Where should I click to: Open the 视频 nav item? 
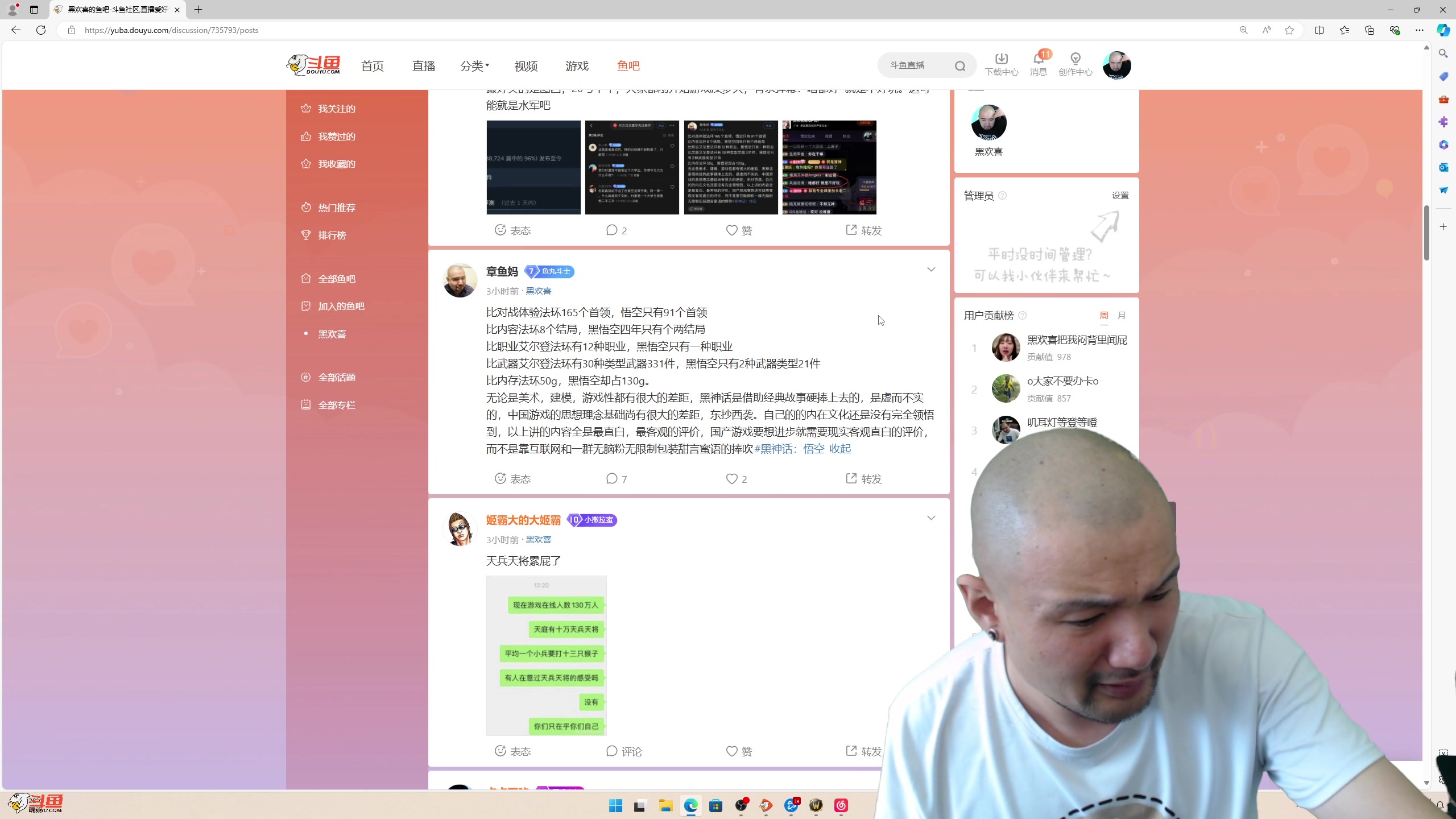[526, 66]
